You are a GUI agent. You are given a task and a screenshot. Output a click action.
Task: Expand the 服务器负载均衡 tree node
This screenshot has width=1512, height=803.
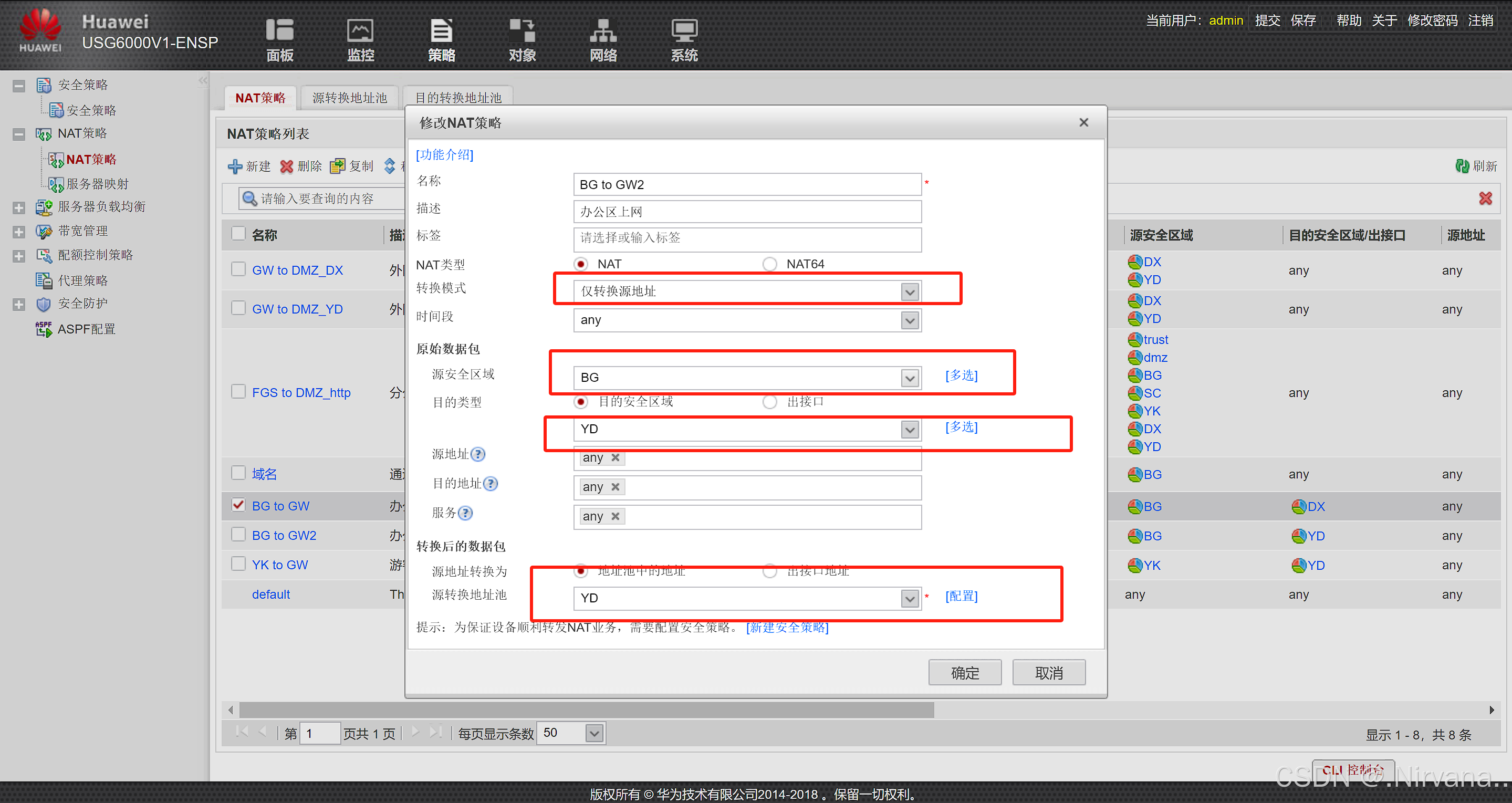[19, 208]
